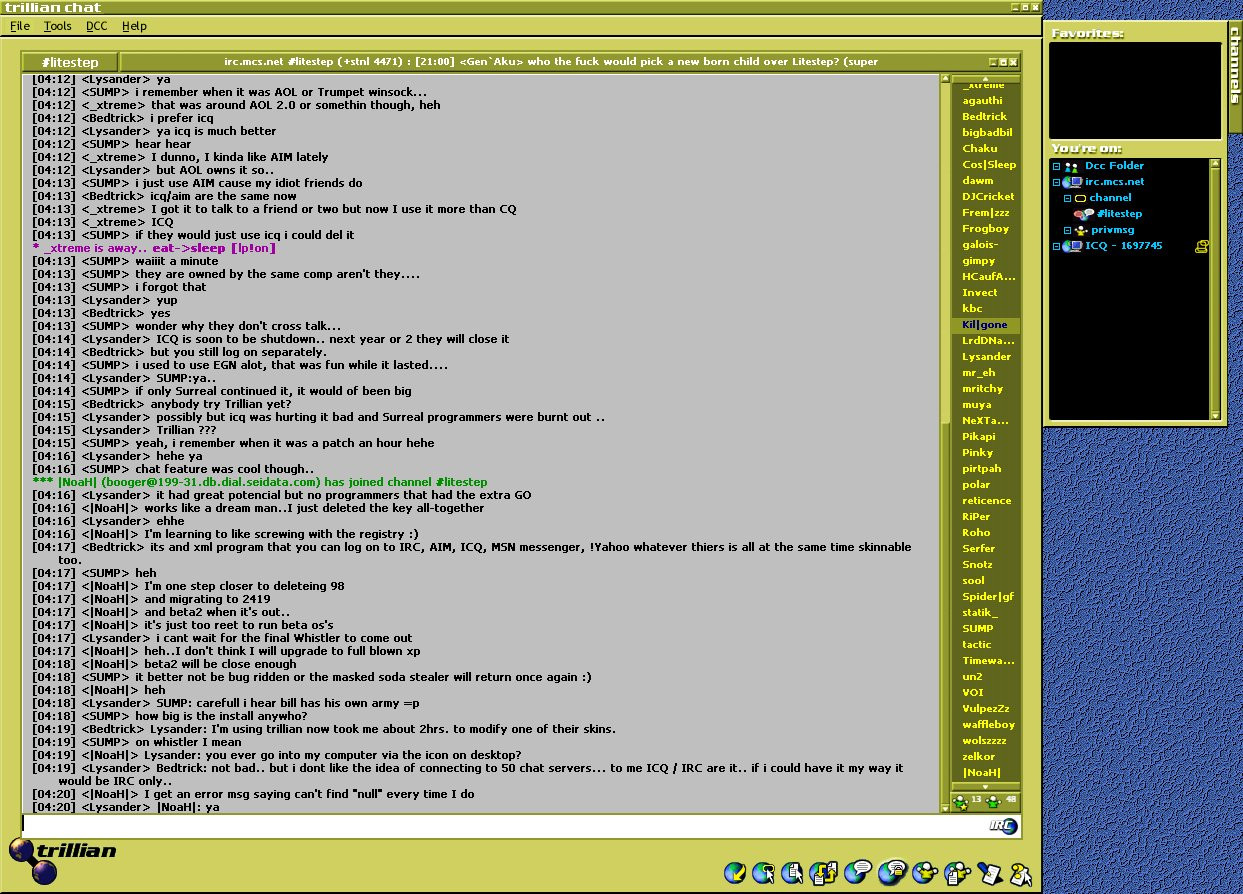Select user Kil|gone in nicklist
Image resolution: width=1243 pixels, height=894 pixels.
(985, 325)
